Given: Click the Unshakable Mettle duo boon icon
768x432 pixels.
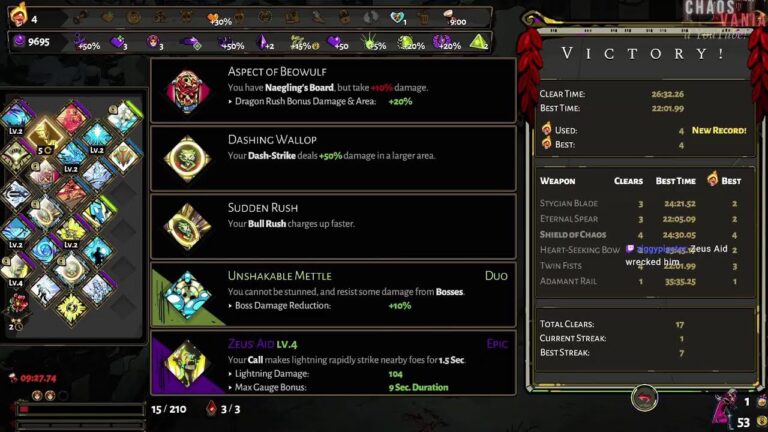Looking at the screenshot, I should [187, 295].
